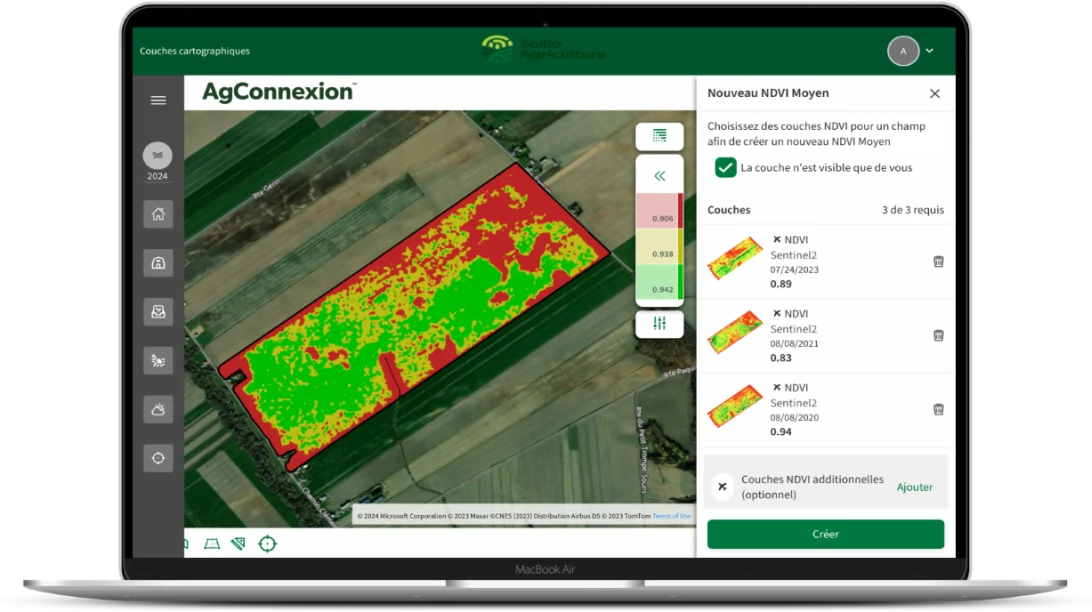Collapse the NDVI legend with double chevron
This screenshot has height=612, width=1092.
[660, 175]
